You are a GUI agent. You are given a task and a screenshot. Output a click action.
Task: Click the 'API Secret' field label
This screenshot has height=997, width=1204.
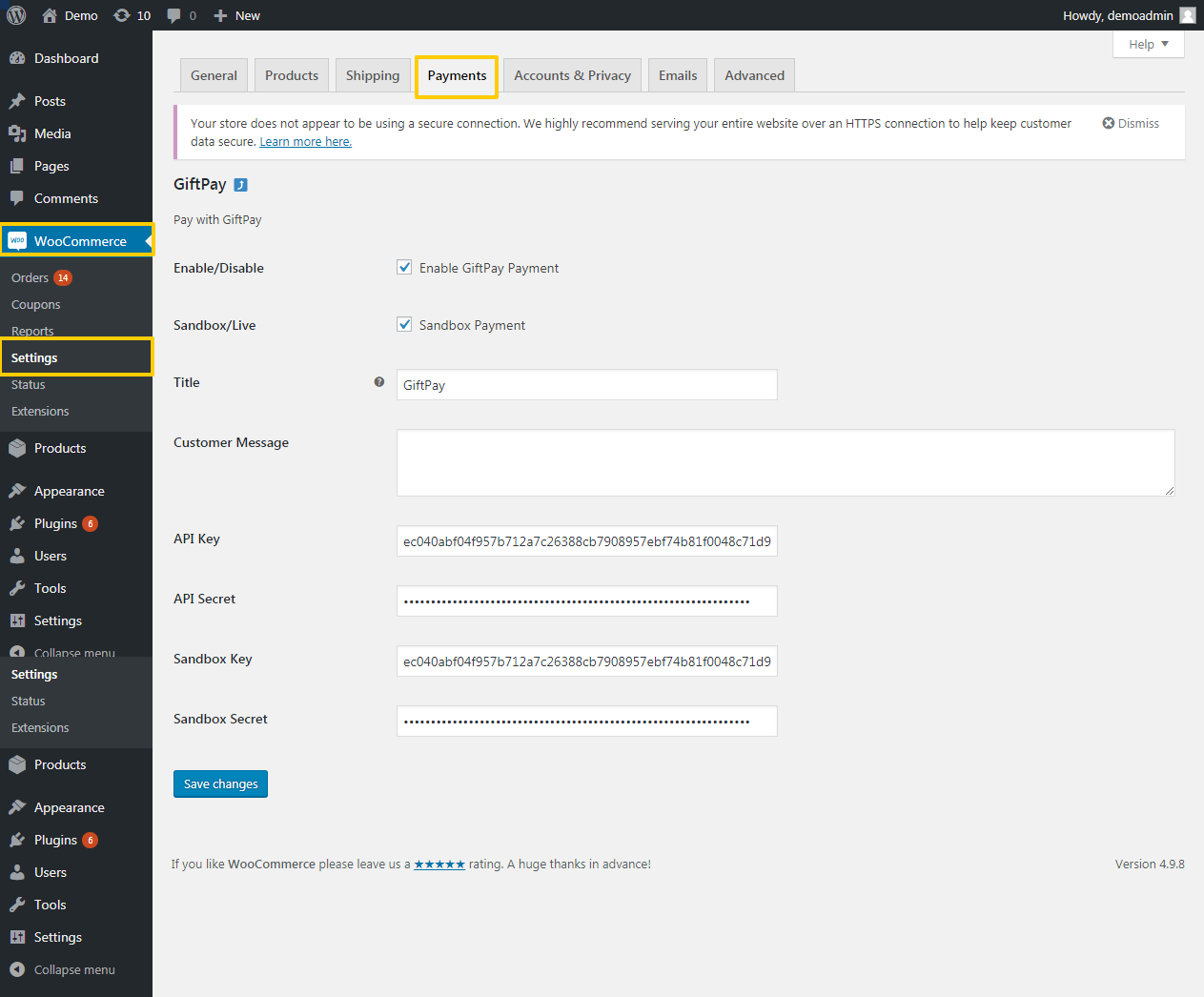pos(204,599)
